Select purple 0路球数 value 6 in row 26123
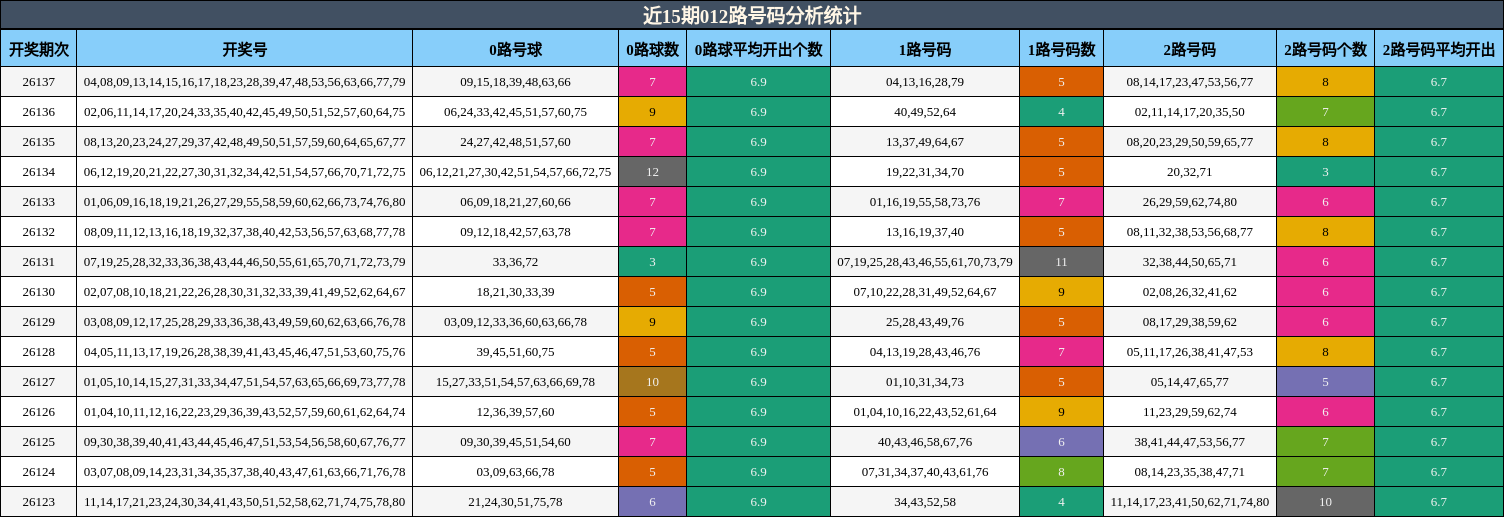Image resolution: width=1504 pixels, height=517 pixels. (x=653, y=502)
